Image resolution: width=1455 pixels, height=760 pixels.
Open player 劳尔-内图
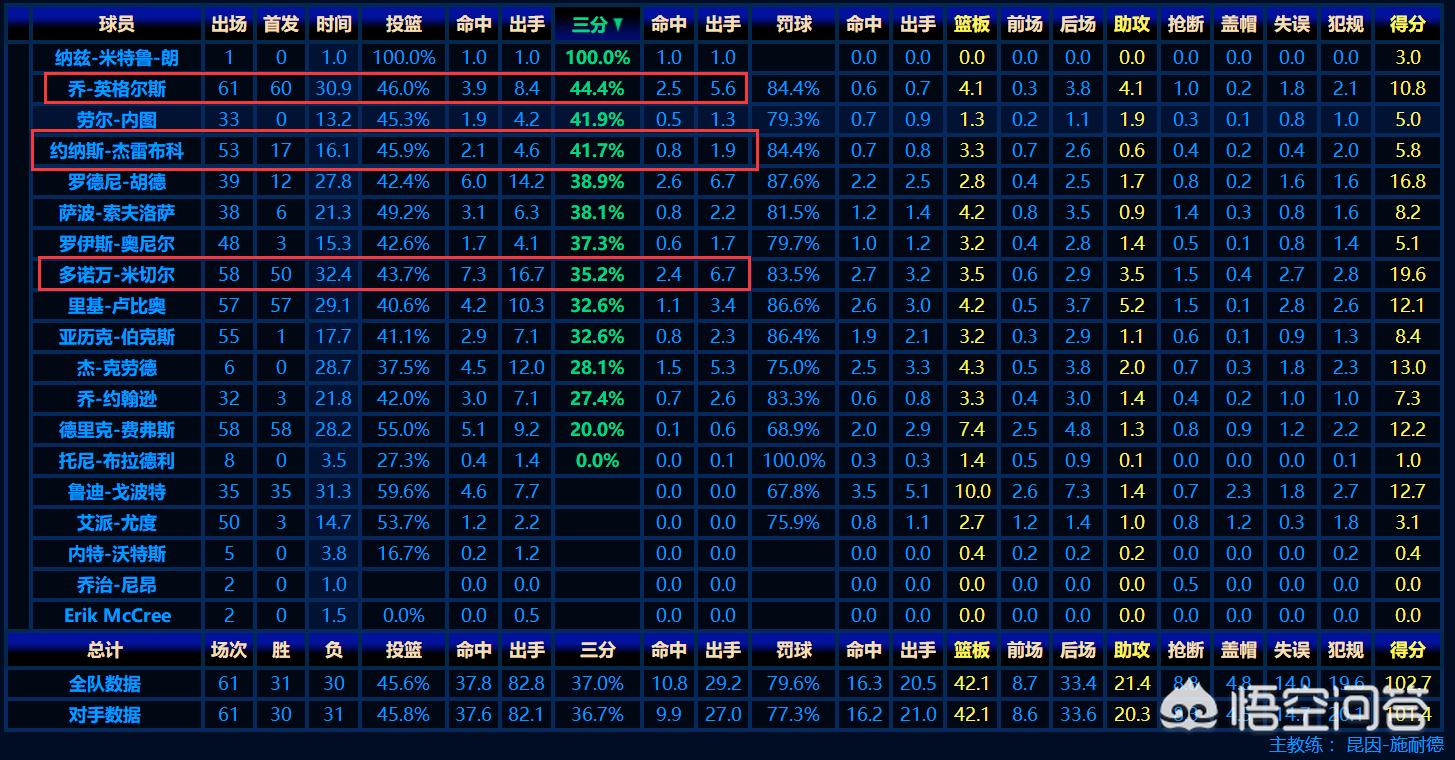117,120
